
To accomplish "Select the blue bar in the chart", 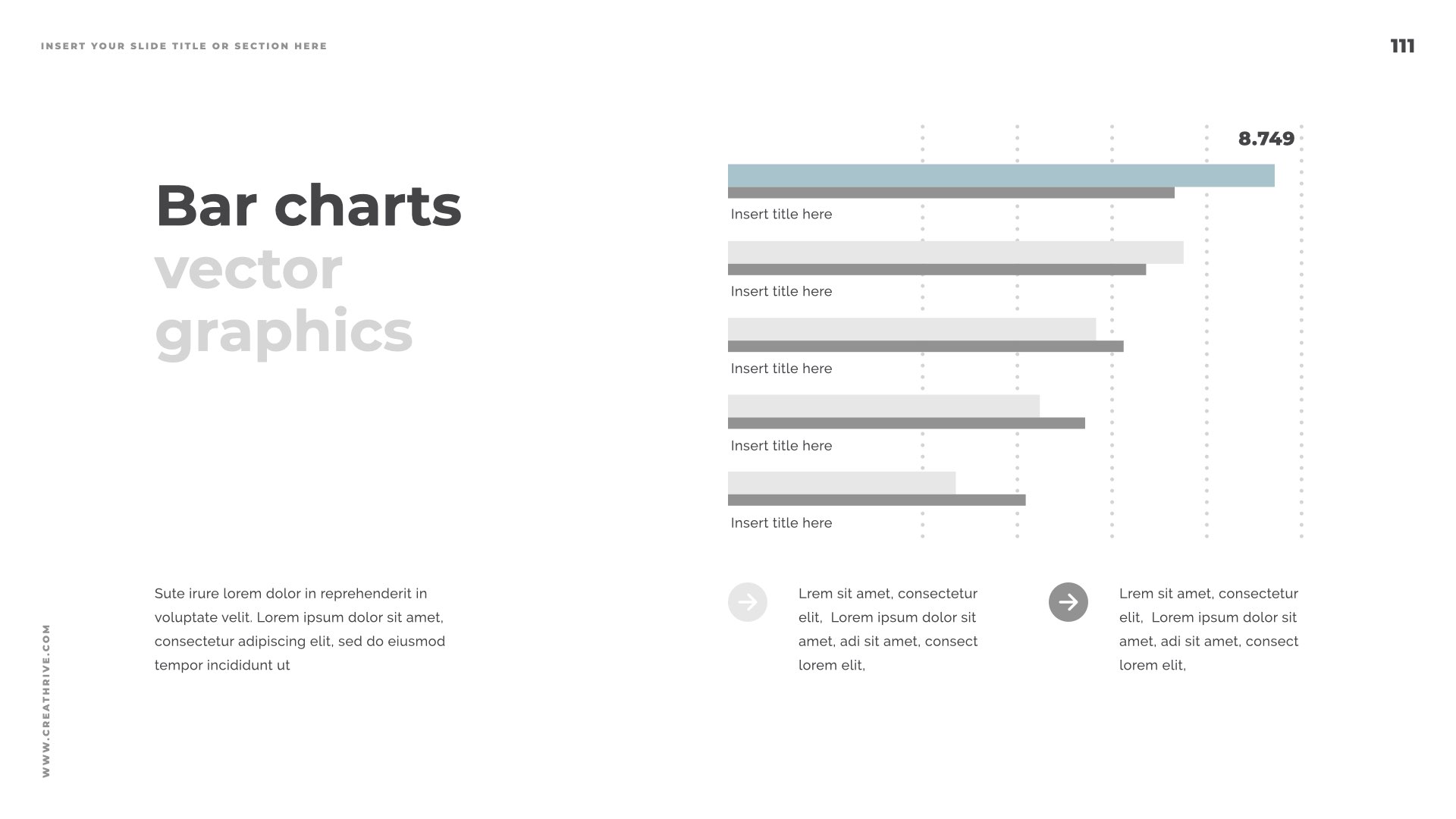I will click(x=1001, y=175).
